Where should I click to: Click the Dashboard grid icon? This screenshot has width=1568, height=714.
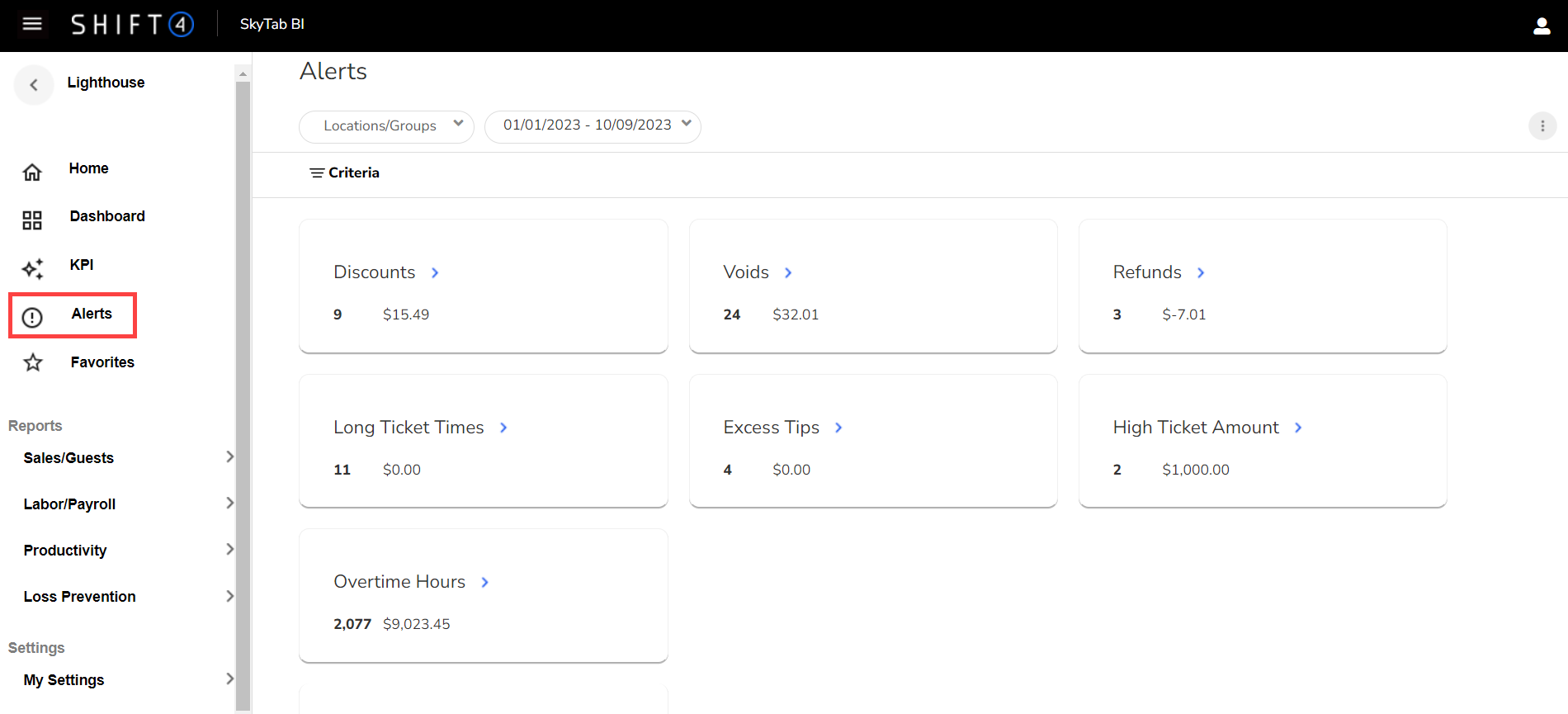pyautogui.click(x=32, y=220)
